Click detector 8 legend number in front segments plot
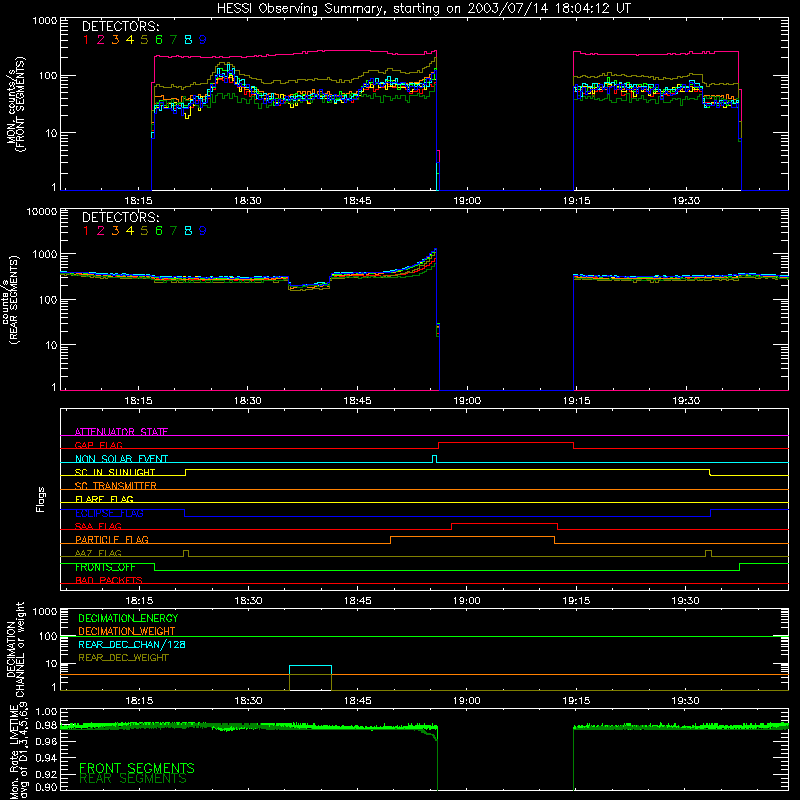This screenshot has height=800, width=800. pyautogui.click(x=188, y=40)
